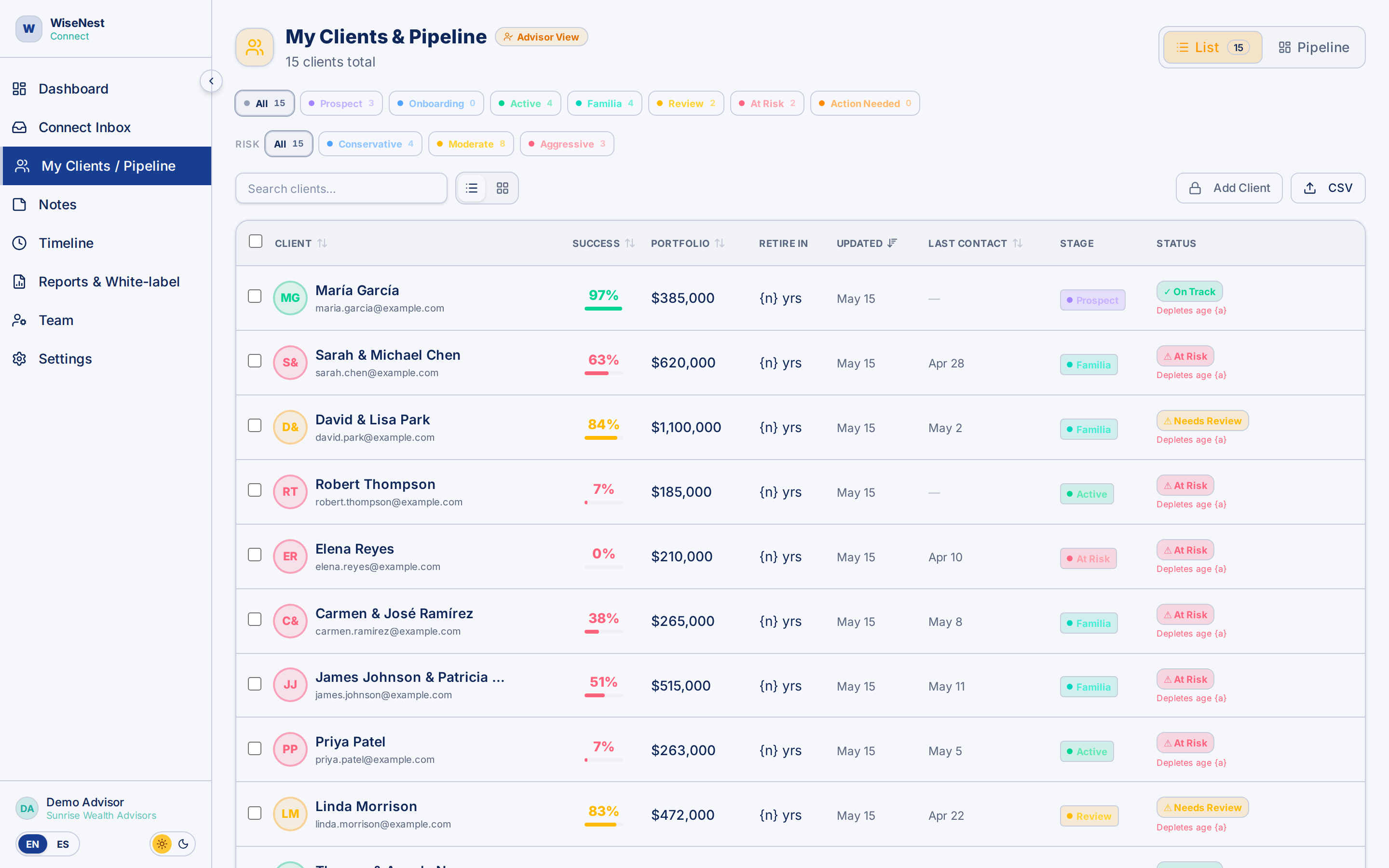Check Carmen & José Ramírez checkbox
Image resolution: width=1389 pixels, height=868 pixels.
pyautogui.click(x=254, y=620)
